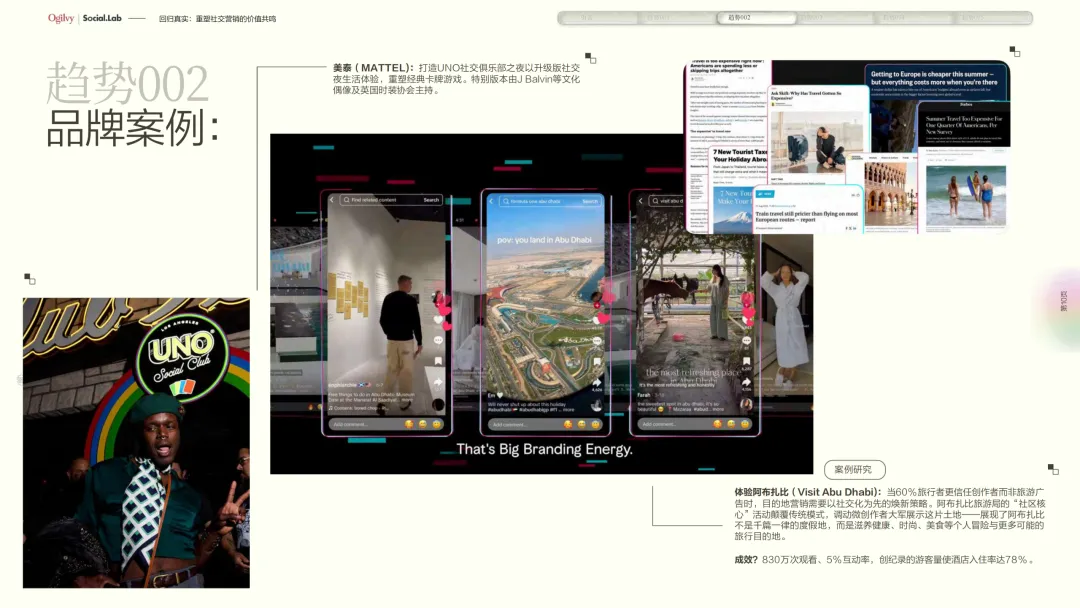Click the 案例研究 pill button
1080x608 pixels.
click(854, 470)
